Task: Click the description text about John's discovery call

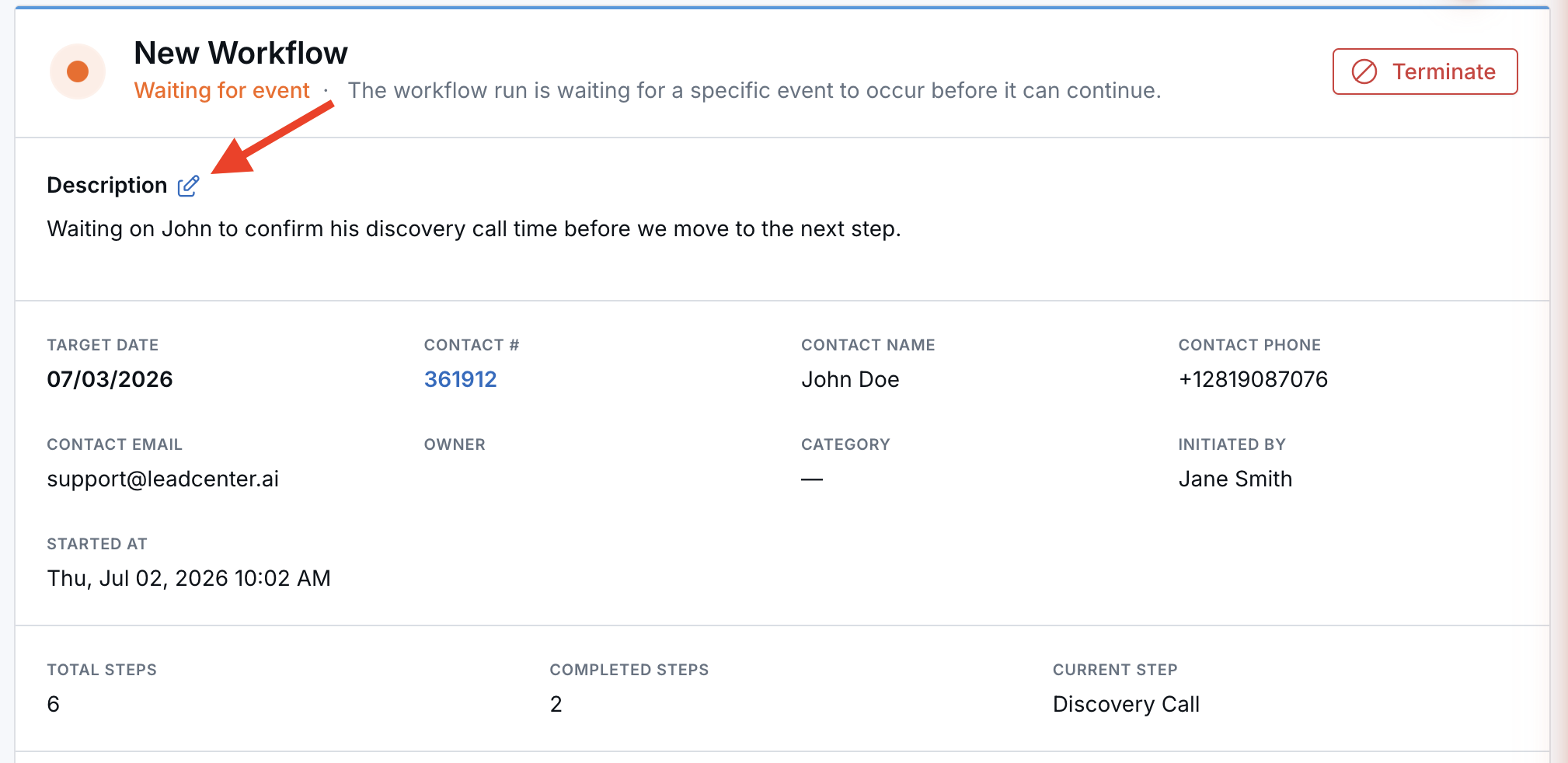Action: 474,229
